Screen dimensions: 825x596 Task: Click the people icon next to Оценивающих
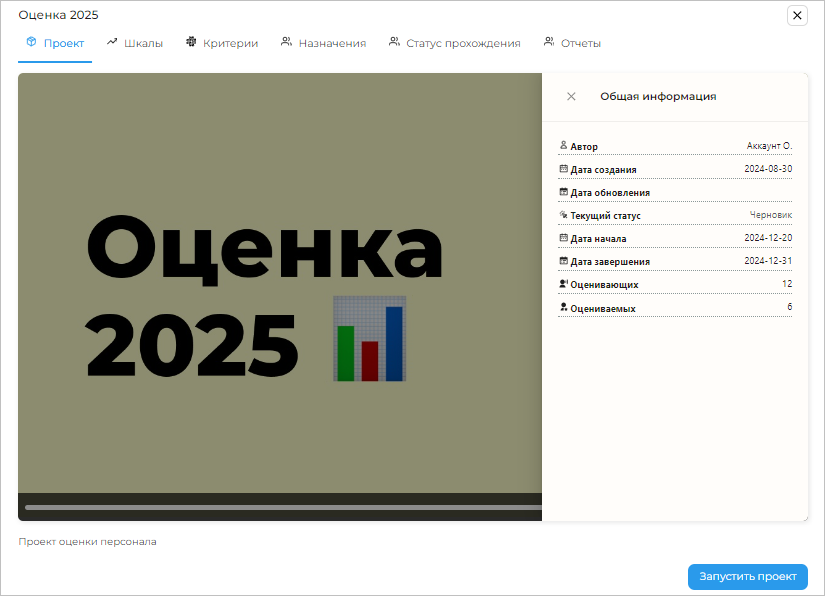[563, 284]
